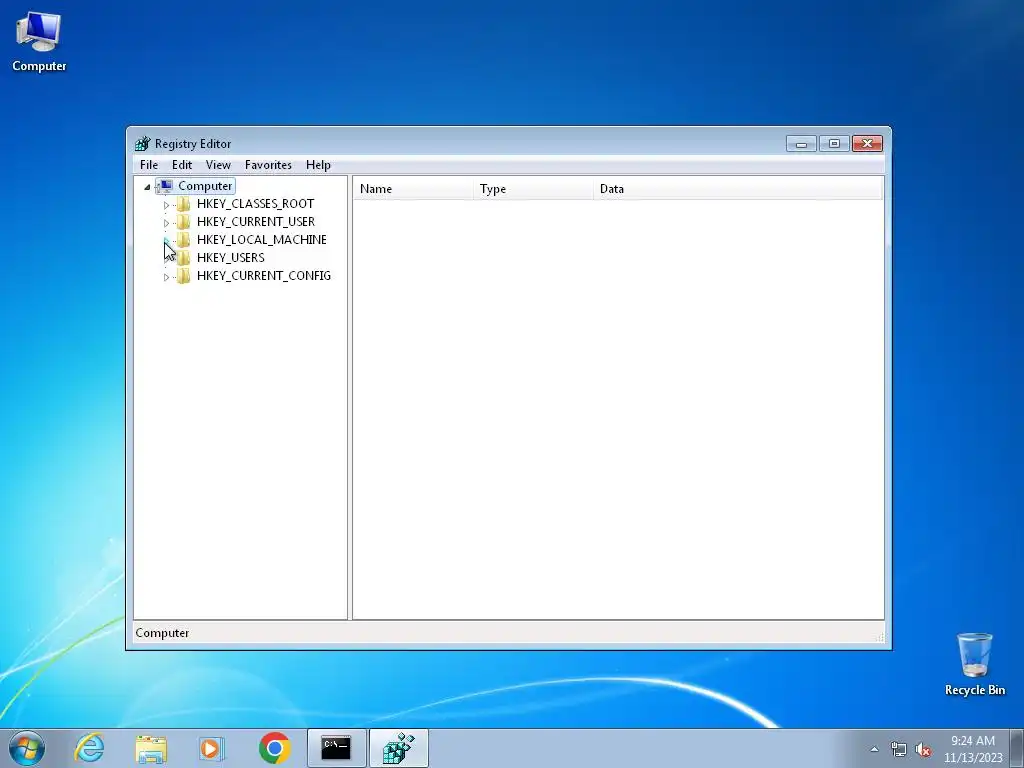Click the HKEY_CLASSES_ROOT folder icon
Screen dimensions: 1024x768
click(184, 204)
